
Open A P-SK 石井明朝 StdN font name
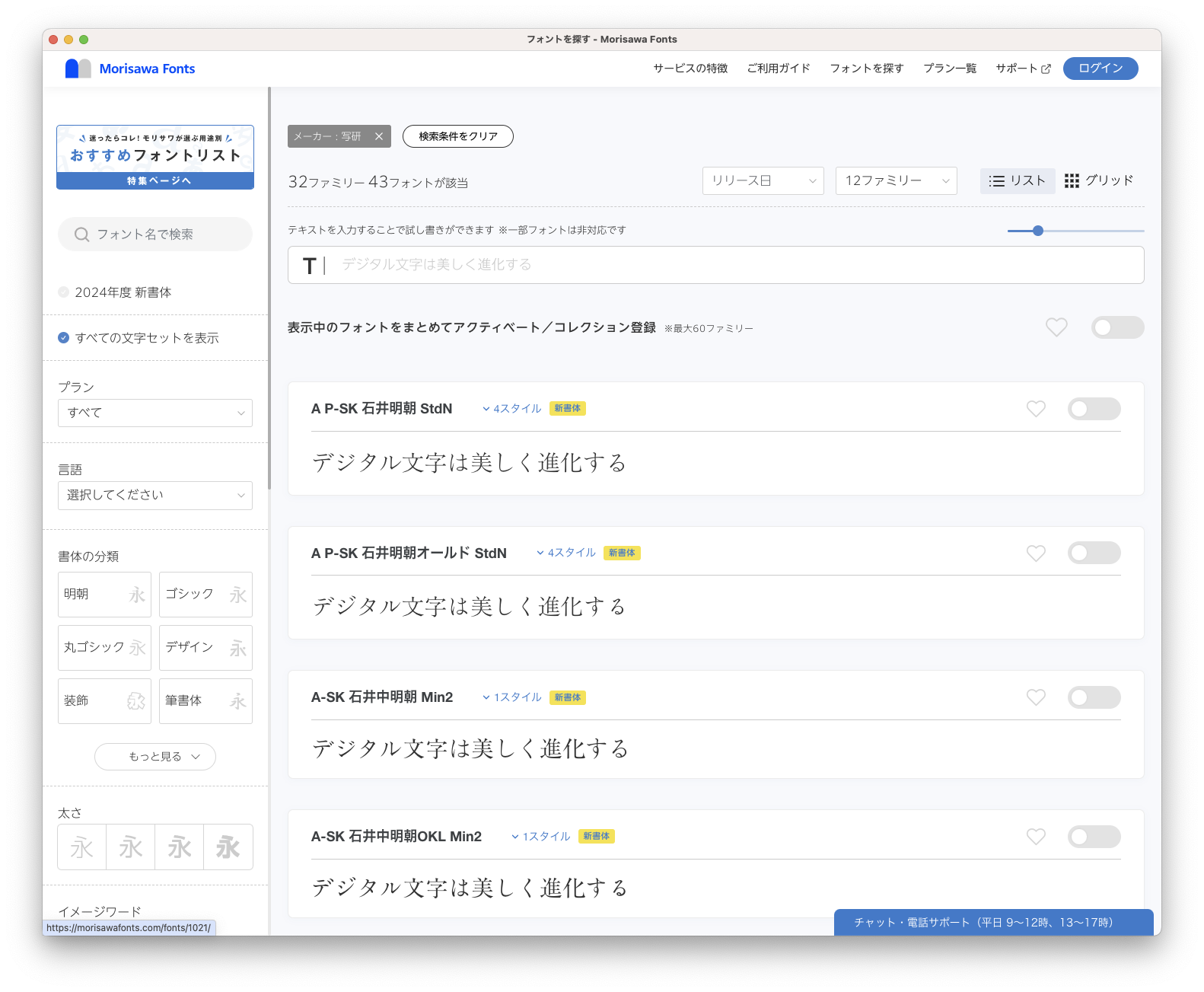click(x=382, y=409)
